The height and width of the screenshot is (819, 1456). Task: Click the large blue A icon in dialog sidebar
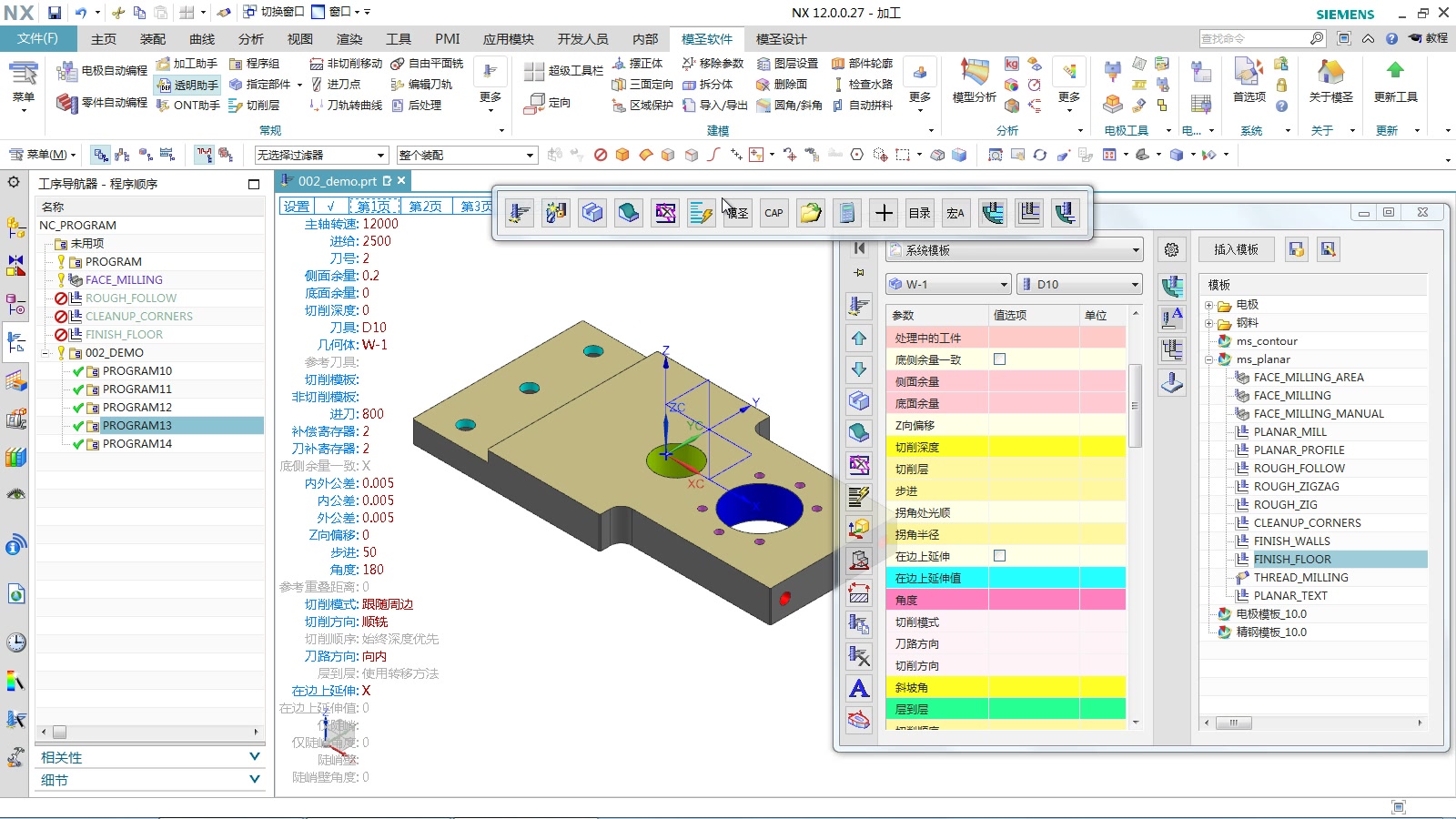tap(858, 689)
